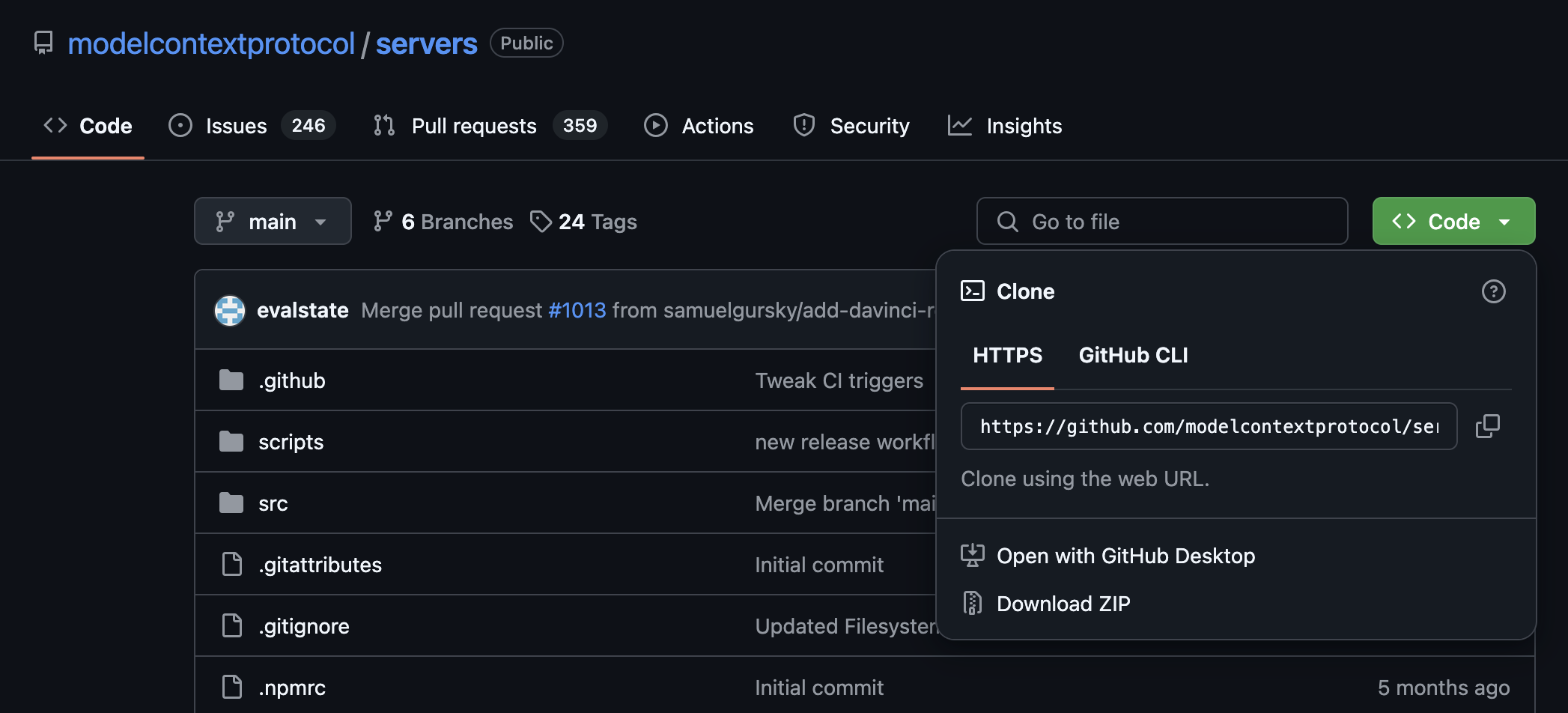
Task: View the 6 Branches link
Action: pos(443,222)
